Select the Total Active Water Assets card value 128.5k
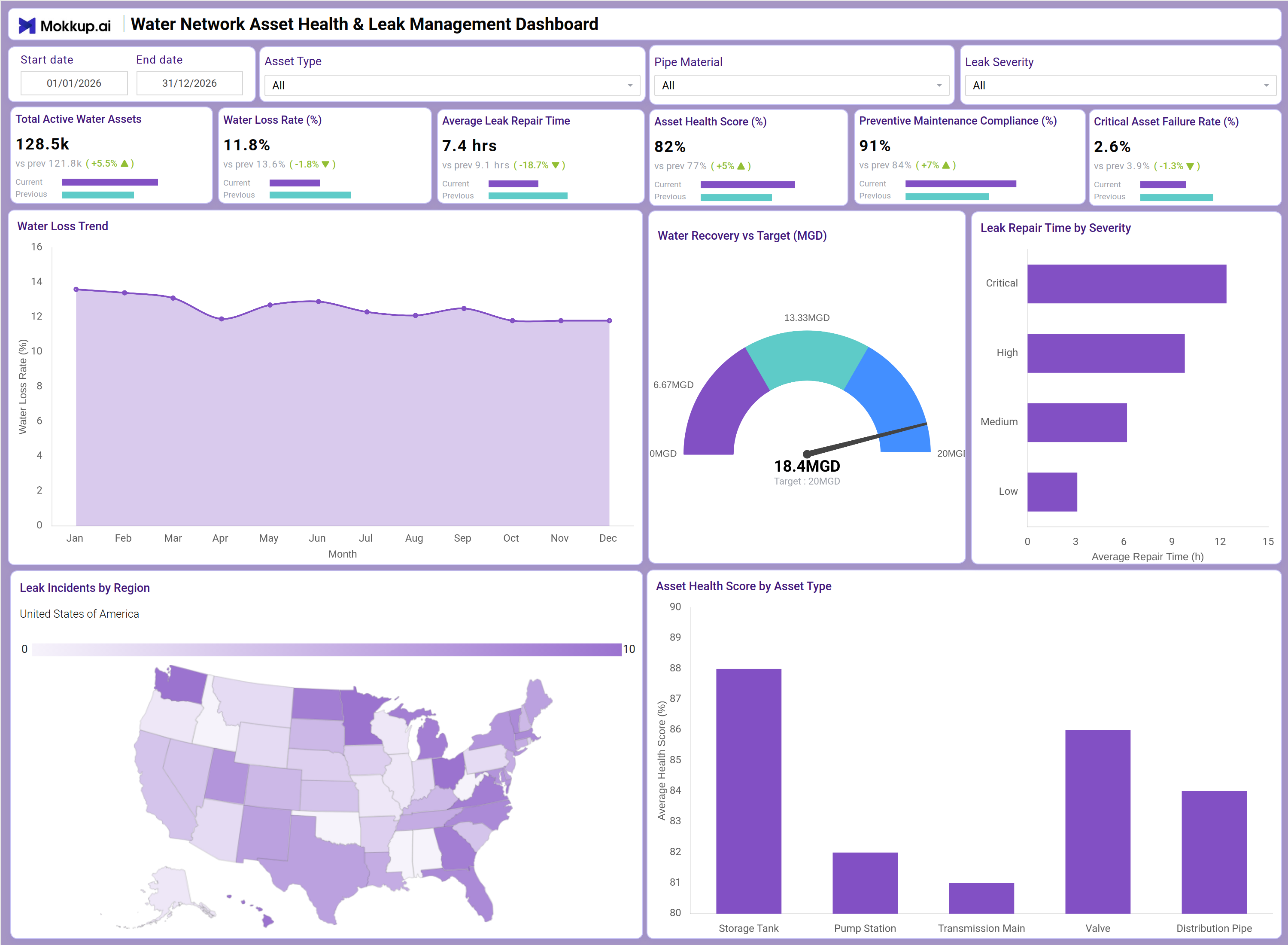 click(x=43, y=144)
